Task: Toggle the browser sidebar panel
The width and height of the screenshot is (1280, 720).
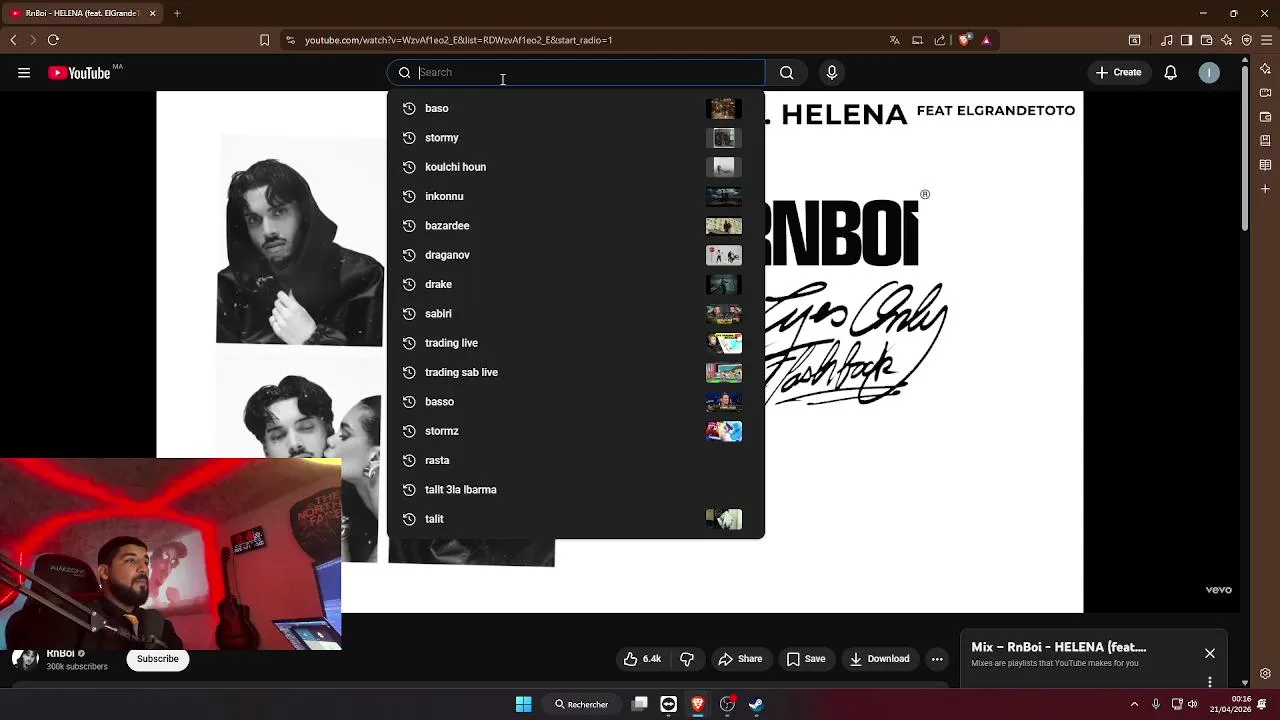Action: 1186,40
